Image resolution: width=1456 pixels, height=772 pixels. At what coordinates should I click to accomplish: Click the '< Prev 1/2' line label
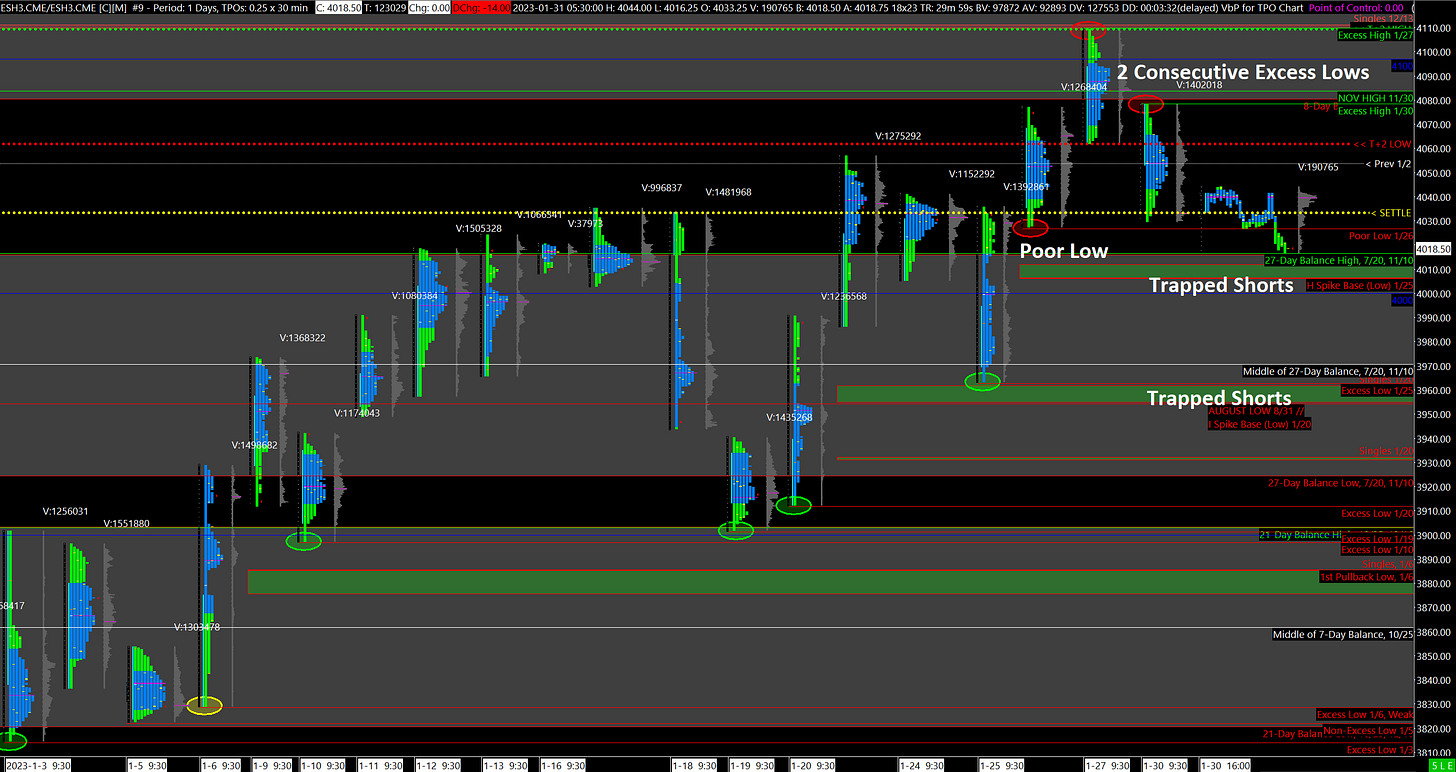tap(1387, 164)
